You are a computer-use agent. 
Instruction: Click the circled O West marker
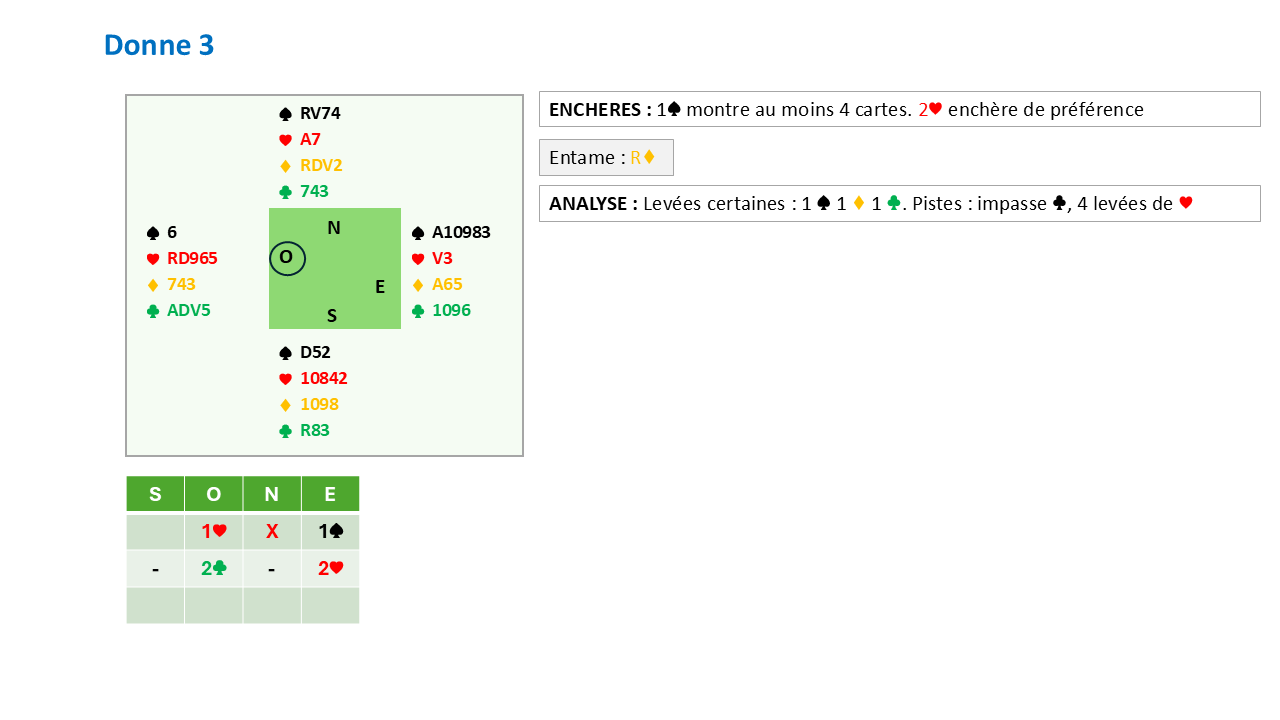point(287,258)
